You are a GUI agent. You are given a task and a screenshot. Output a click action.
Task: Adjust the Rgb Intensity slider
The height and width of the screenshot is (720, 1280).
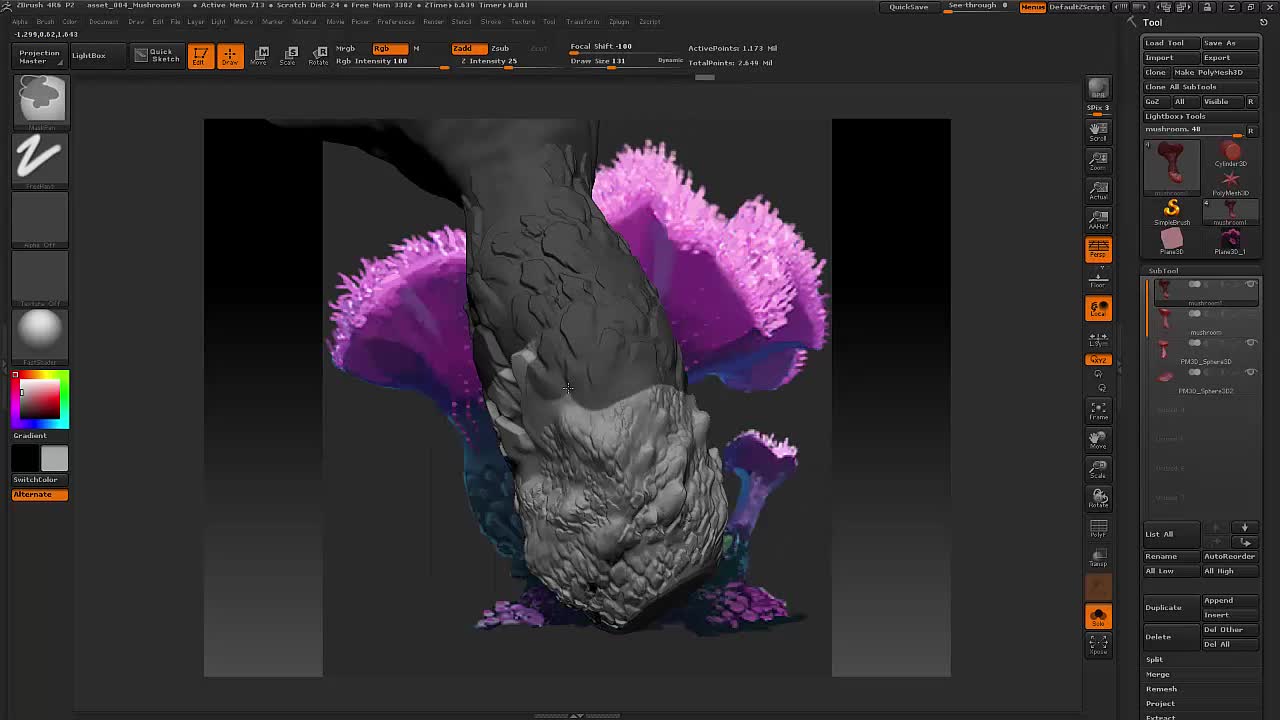(400, 64)
